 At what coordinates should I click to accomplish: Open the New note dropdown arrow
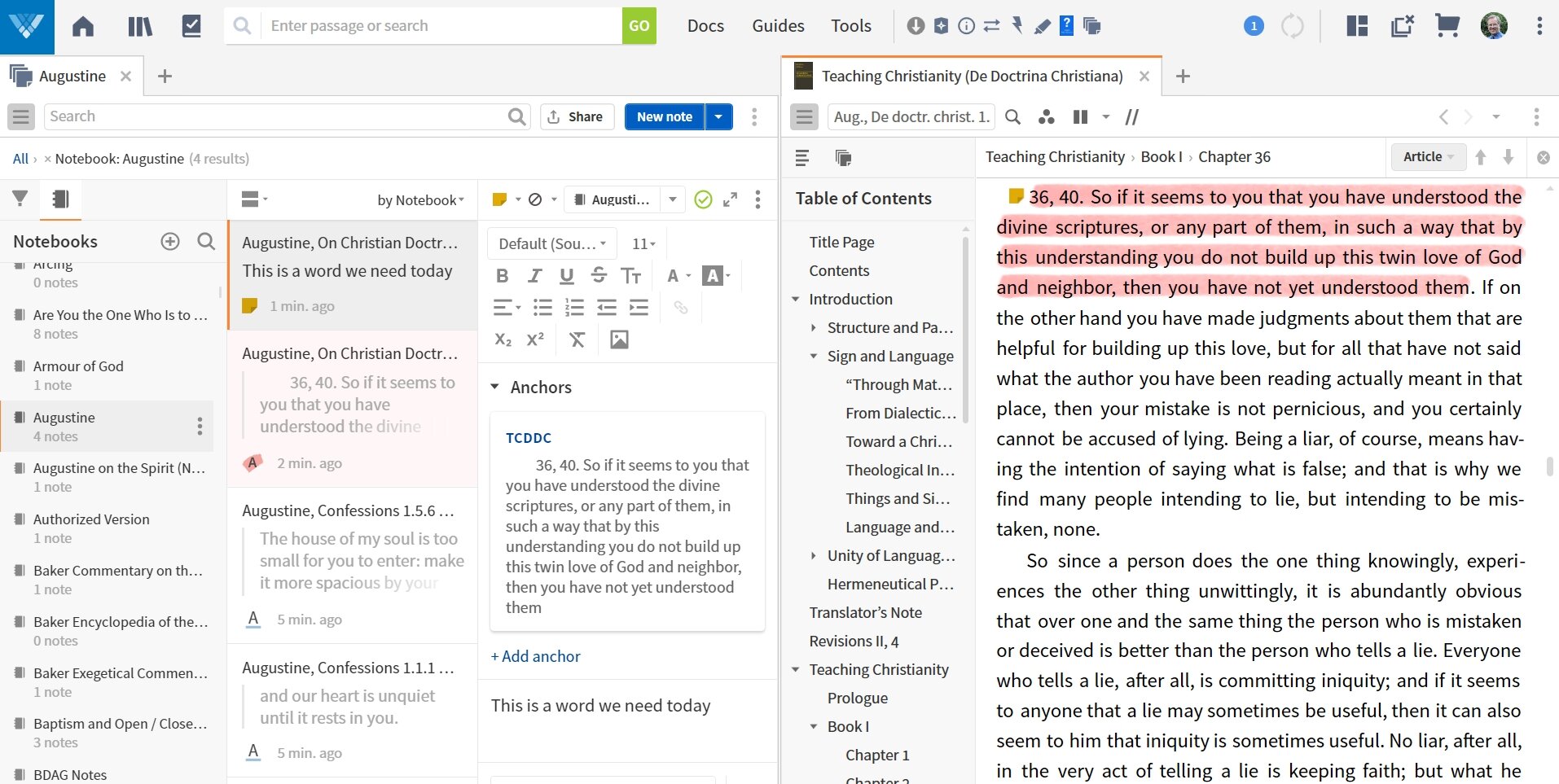pyautogui.click(x=718, y=116)
